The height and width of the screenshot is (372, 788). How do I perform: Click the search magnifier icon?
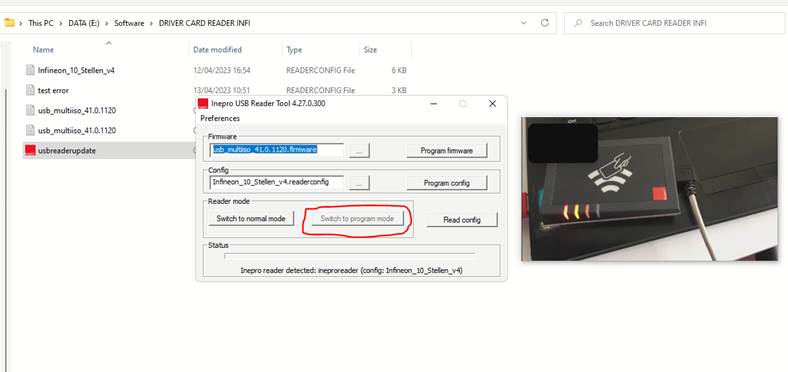tap(578, 23)
